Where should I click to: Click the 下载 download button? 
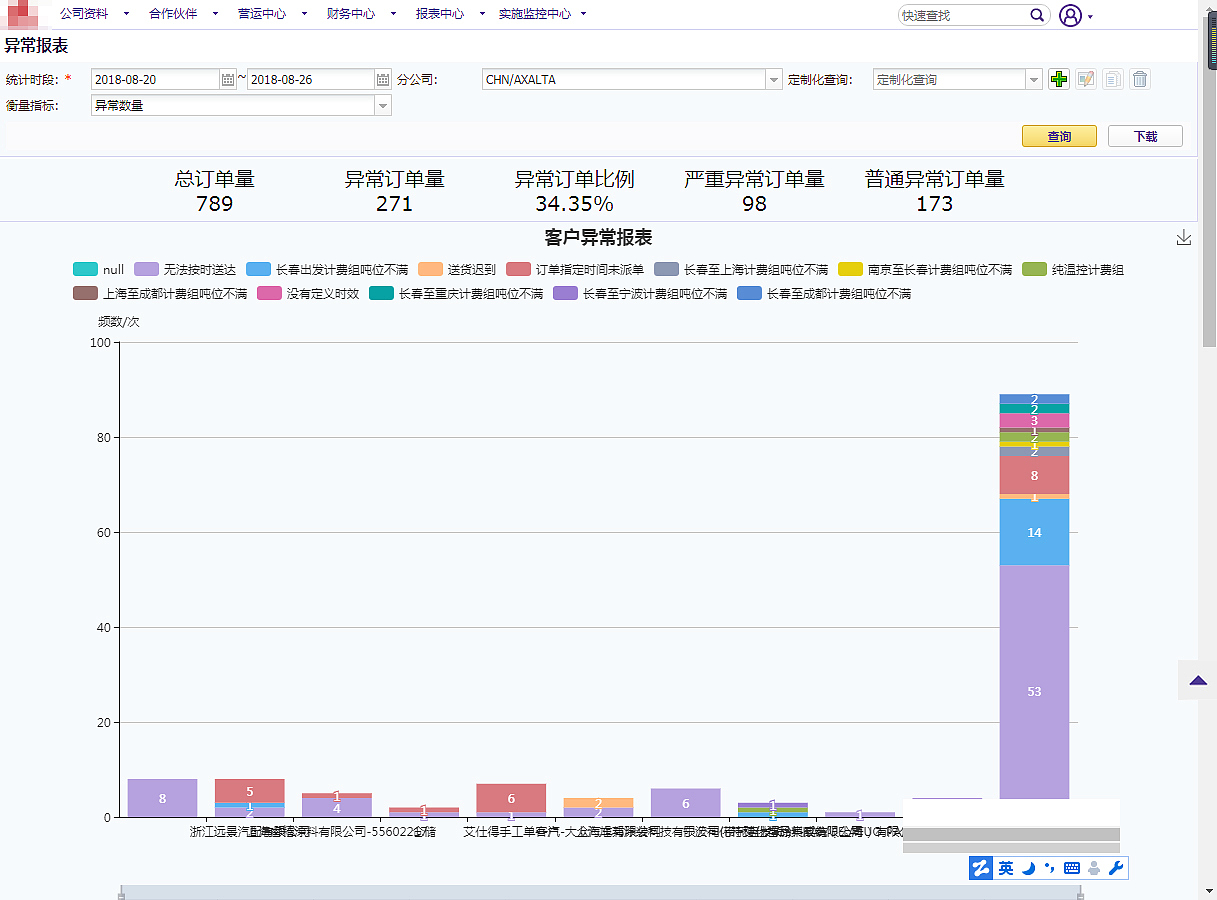coord(1144,136)
